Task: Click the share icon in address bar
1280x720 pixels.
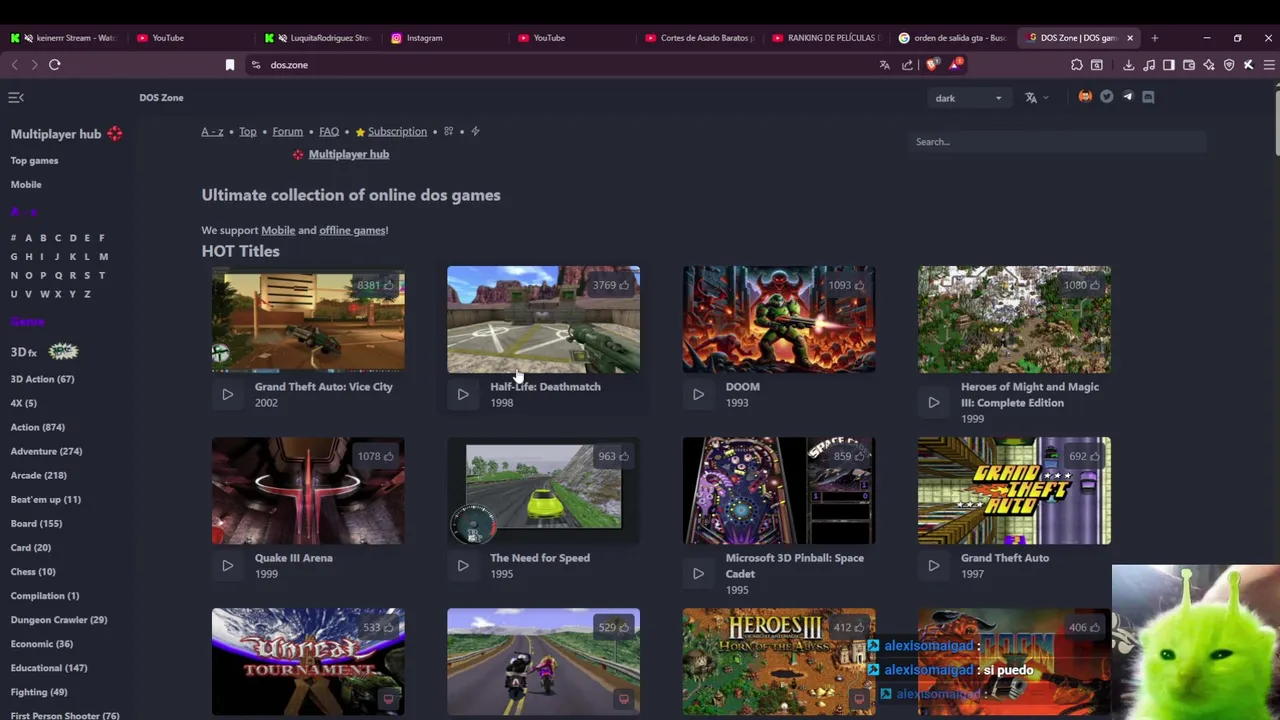Action: (907, 65)
